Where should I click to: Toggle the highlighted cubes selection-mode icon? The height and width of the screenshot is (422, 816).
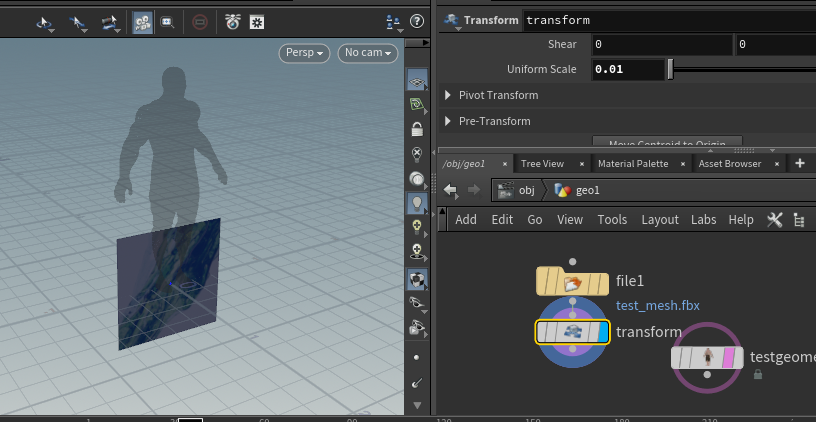(142, 22)
